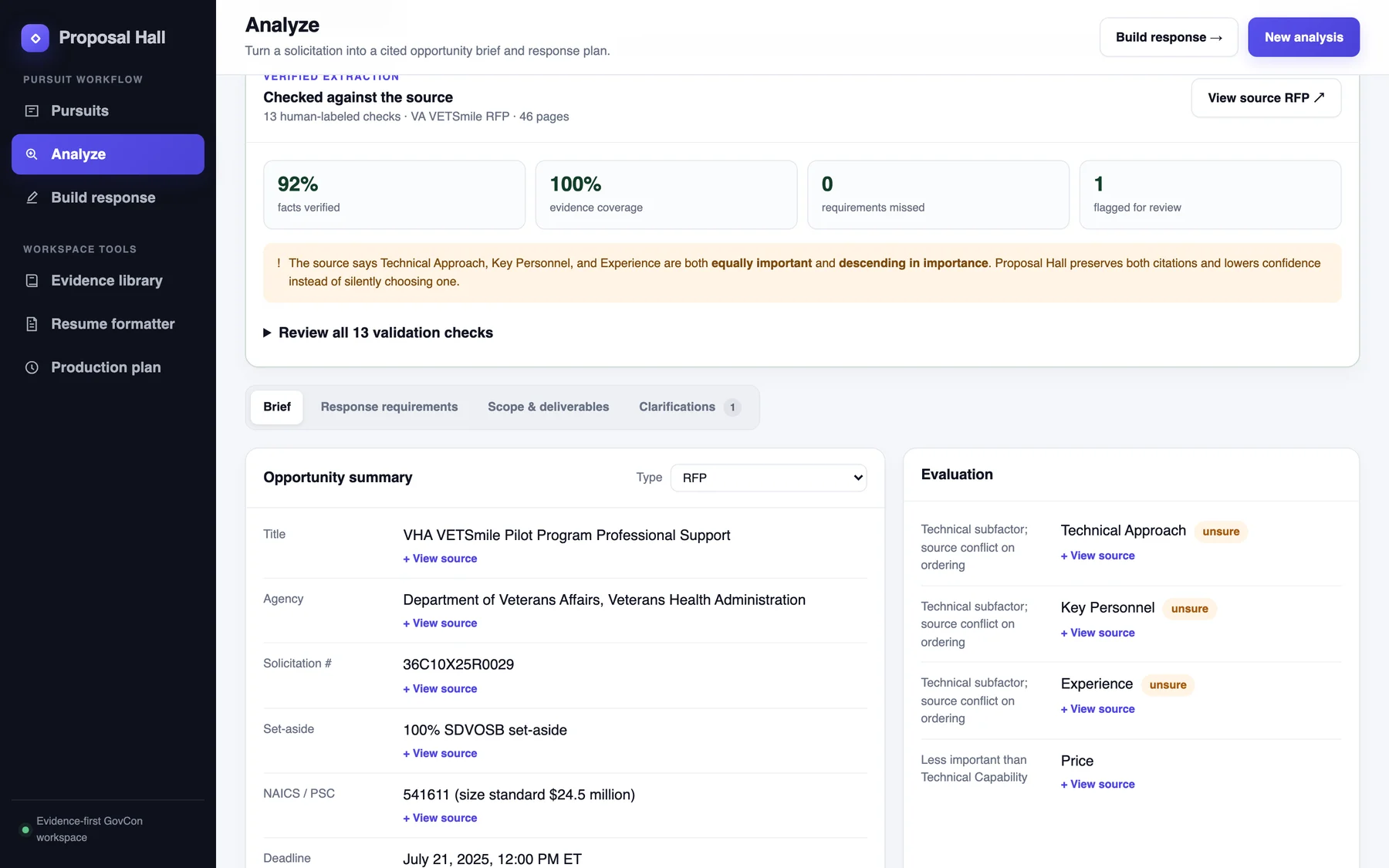The width and height of the screenshot is (1389, 868).
Task: Click the 92% facts verified card
Action: [394, 194]
